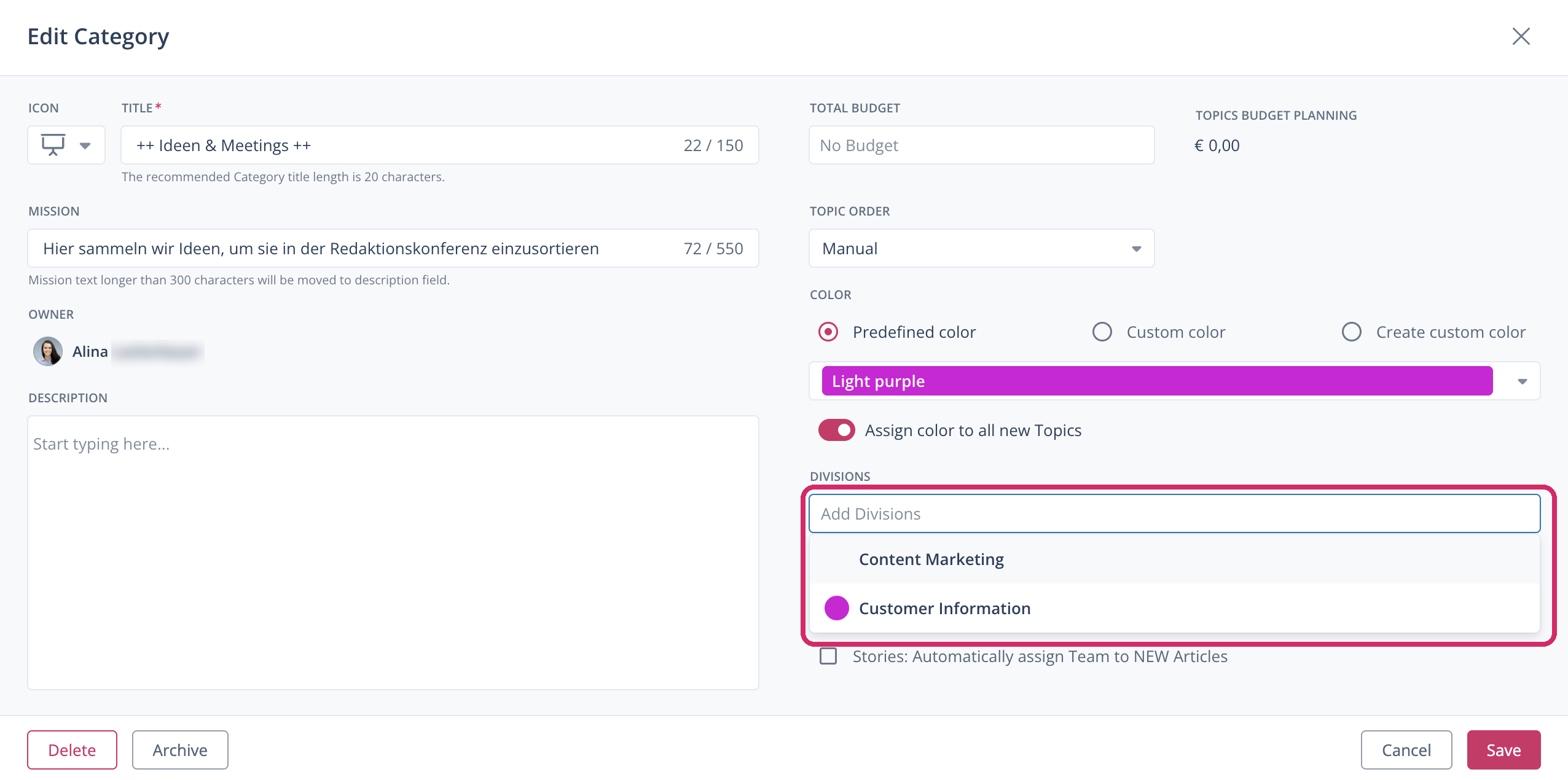Click the No Budget total budget field
Image resolution: width=1568 pixels, height=780 pixels.
[981, 146]
